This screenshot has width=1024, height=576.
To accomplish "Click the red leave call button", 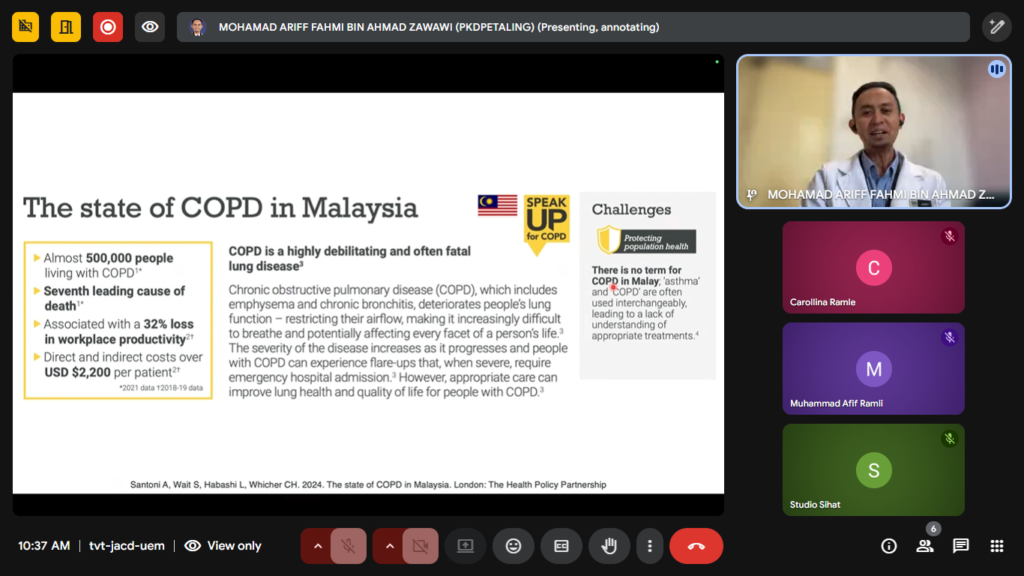I will coord(696,546).
